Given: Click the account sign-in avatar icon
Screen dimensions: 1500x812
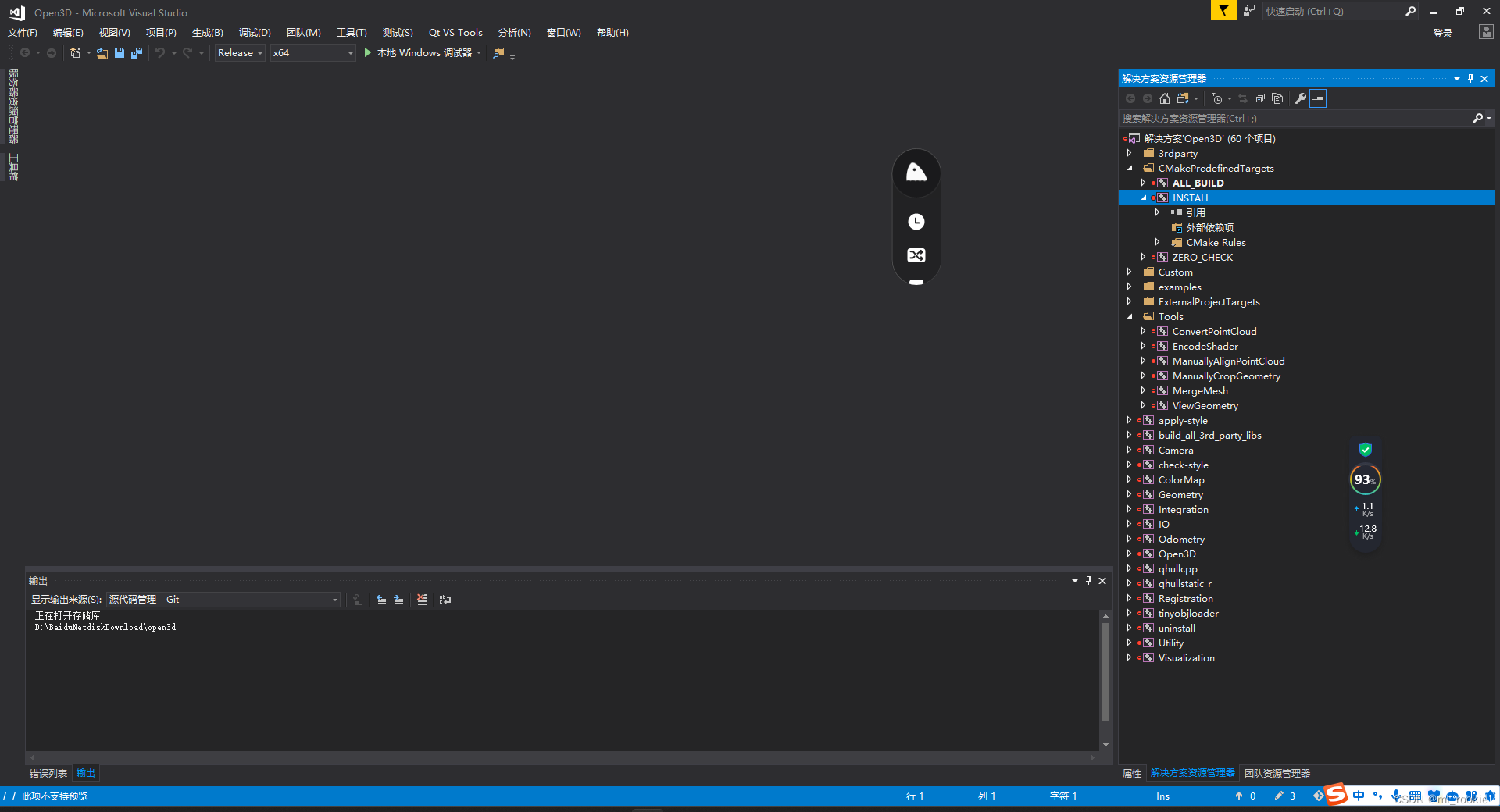Looking at the screenshot, I should click(x=1486, y=32).
